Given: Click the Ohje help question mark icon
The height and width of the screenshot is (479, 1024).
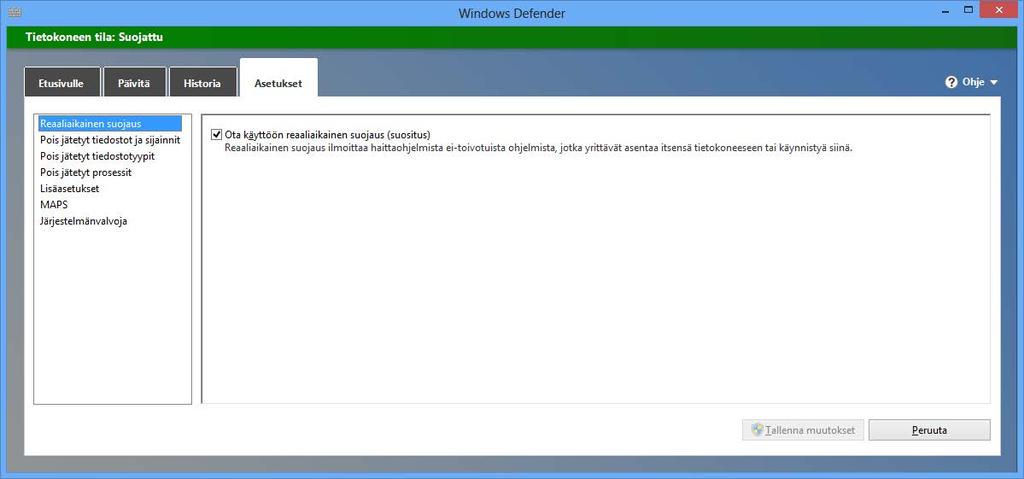Looking at the screenshot, I should click(x=951, y=82).
